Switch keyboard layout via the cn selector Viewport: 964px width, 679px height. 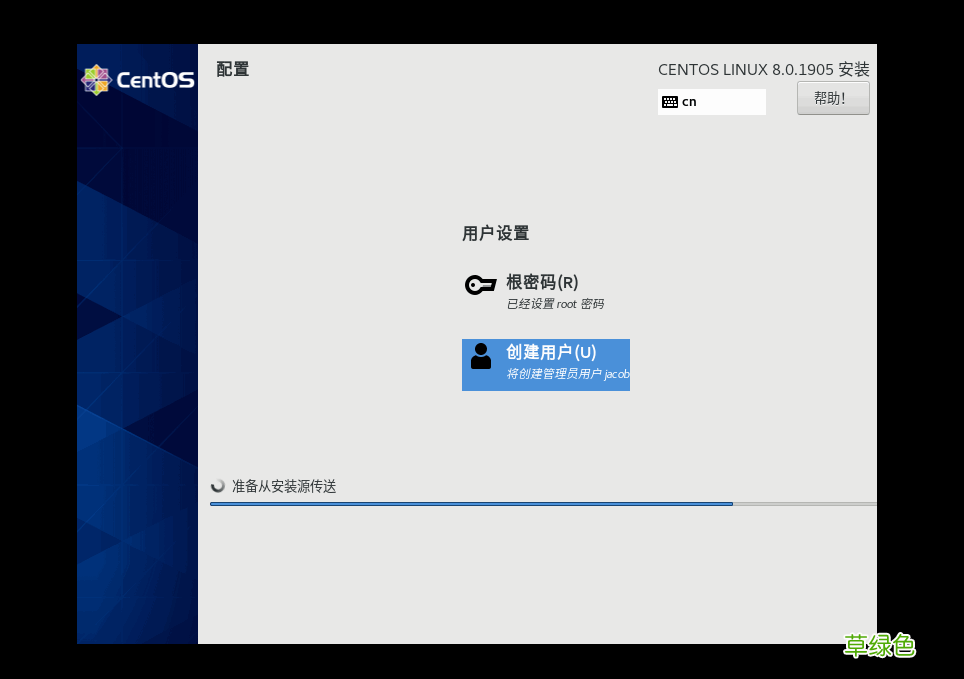pyautogui.click(x=711, y=101)
